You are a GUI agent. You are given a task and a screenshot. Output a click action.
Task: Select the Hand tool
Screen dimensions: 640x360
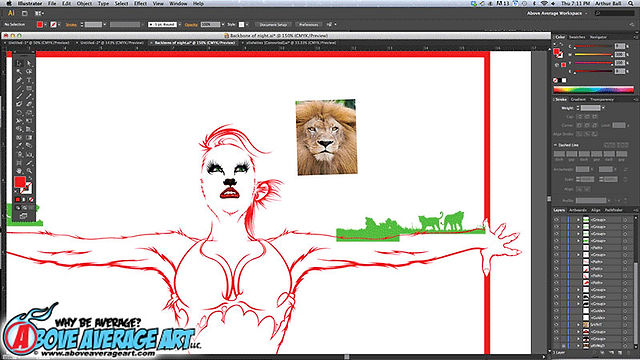19,171
